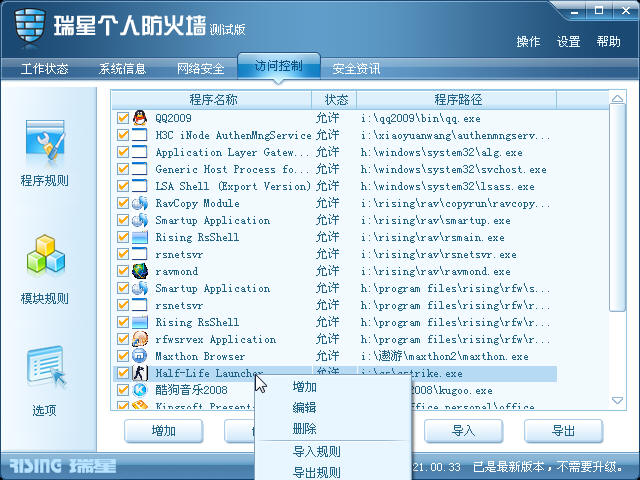Click the Rising shield logo in title bar
Image resolution: width=640 pixels, height=480 pixels.
coord(29,27)
